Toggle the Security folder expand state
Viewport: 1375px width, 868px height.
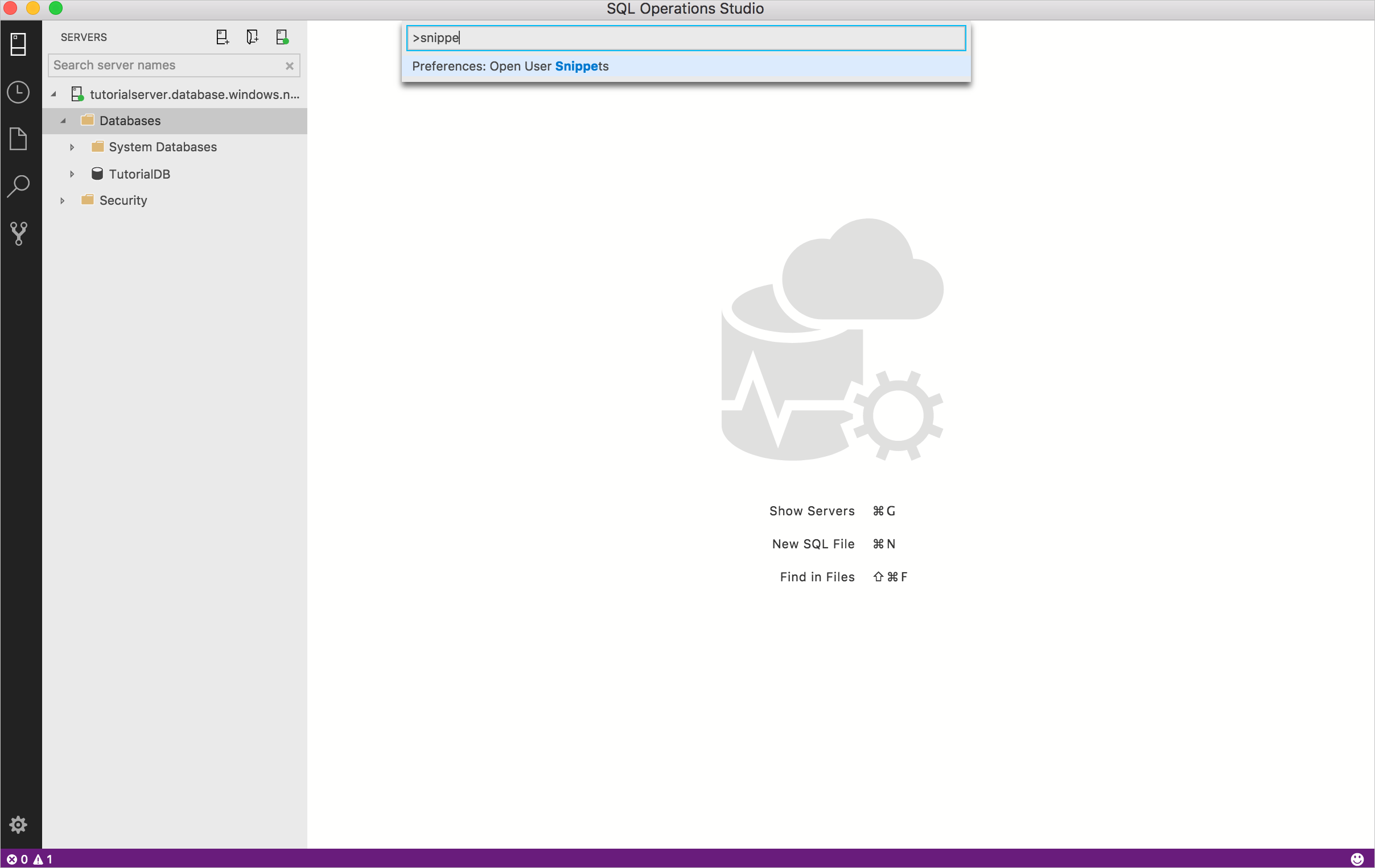pyautogui.click(x=62, y=199)
